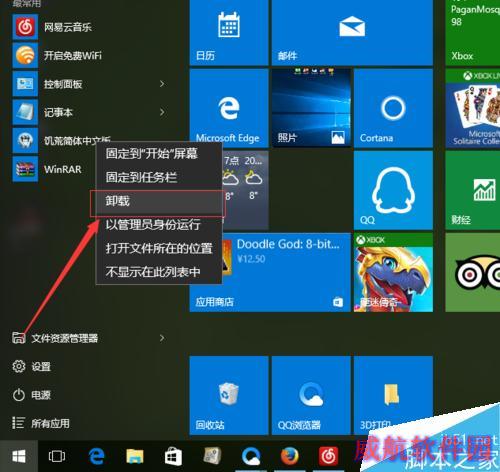Open the 控制面板 icon in list
The image size is (500, 472).
coord(25,84)
